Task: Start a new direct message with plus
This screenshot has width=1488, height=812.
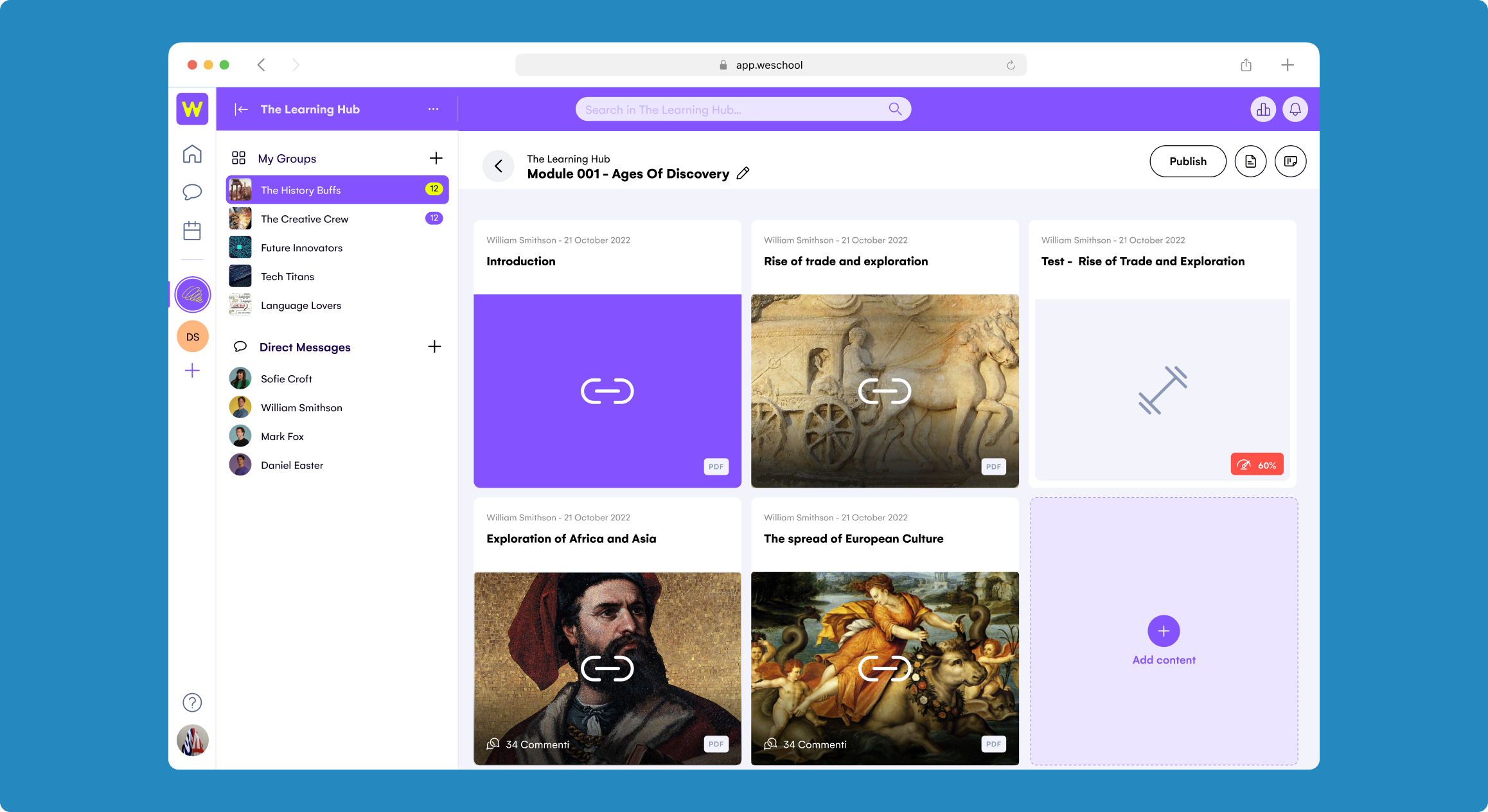Action: (x=434, y=347)
